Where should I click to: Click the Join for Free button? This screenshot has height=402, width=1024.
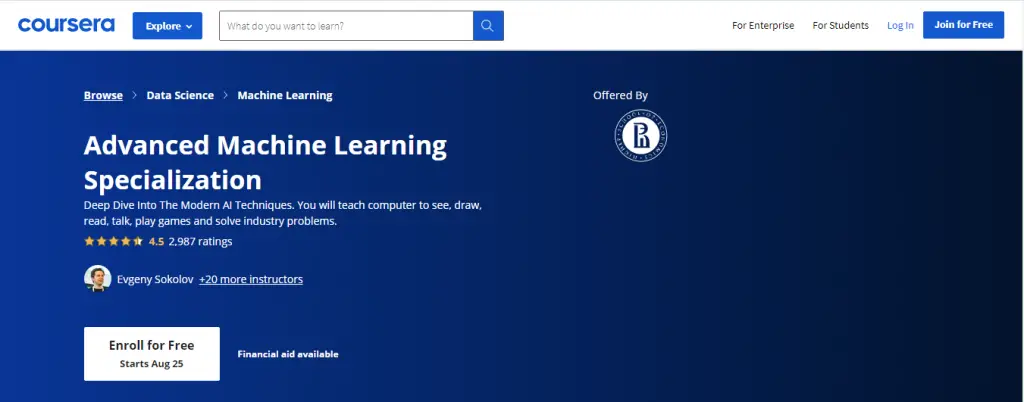963,25
